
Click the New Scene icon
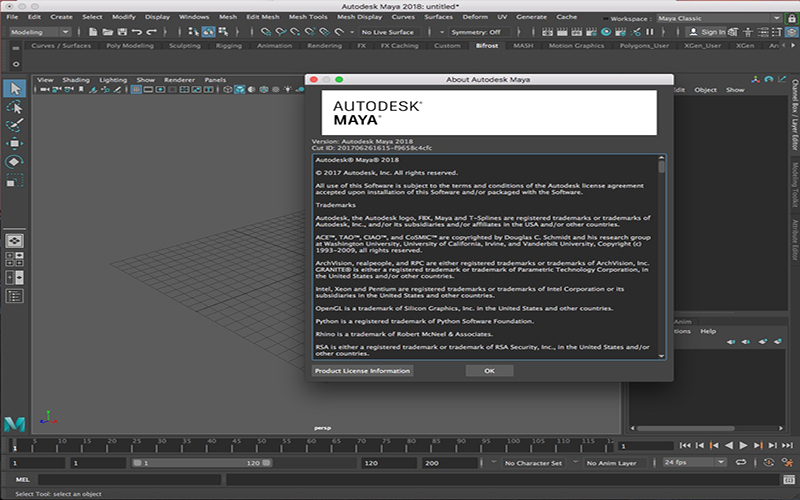point(93,32)
